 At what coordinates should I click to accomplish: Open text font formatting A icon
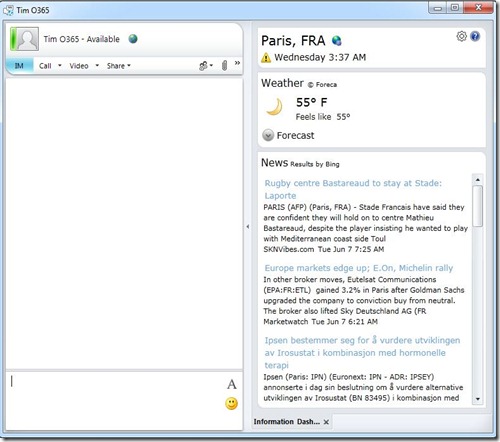232,384
